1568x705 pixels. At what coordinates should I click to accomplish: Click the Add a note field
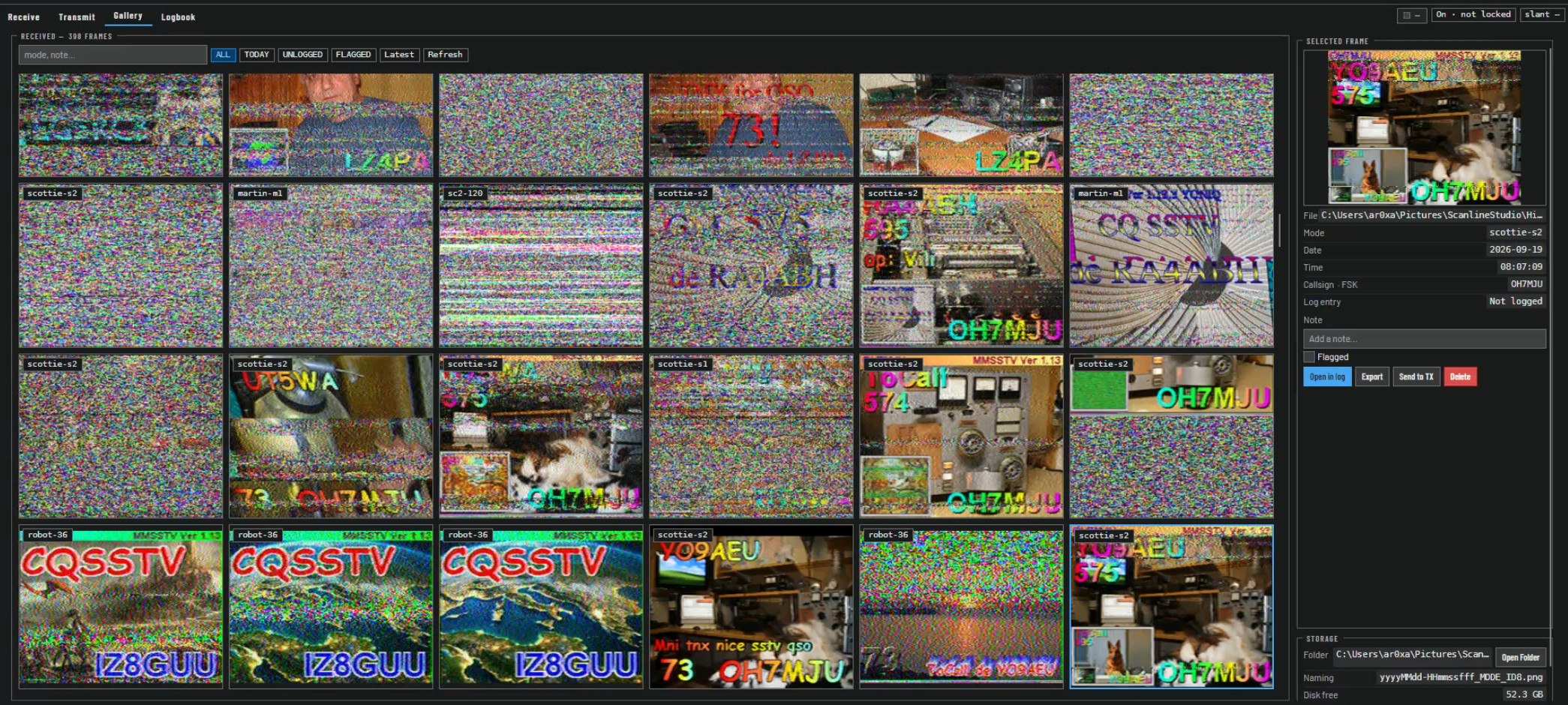click(x=1425, y=339)
